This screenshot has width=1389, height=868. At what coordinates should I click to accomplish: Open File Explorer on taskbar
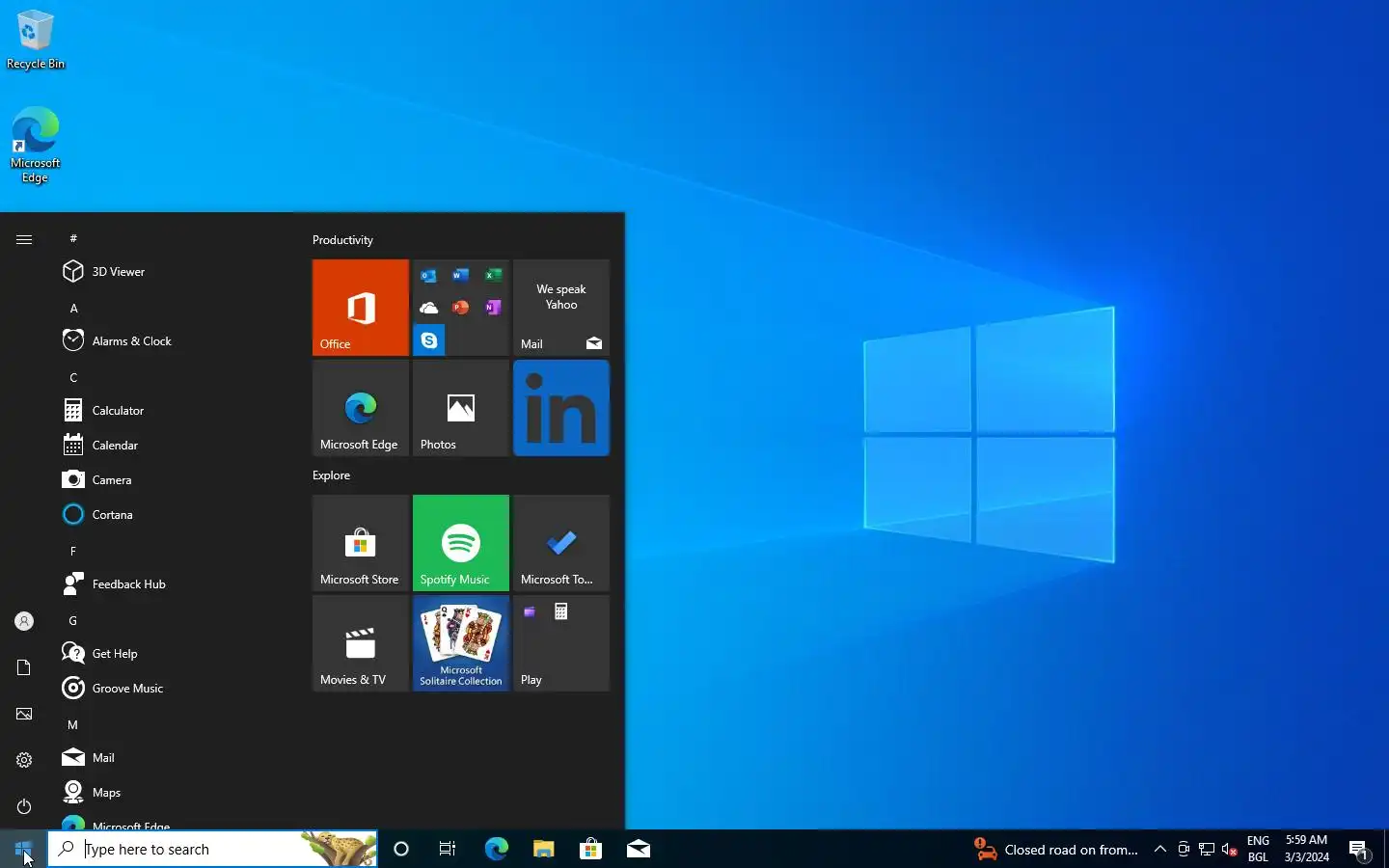(543, 849)
